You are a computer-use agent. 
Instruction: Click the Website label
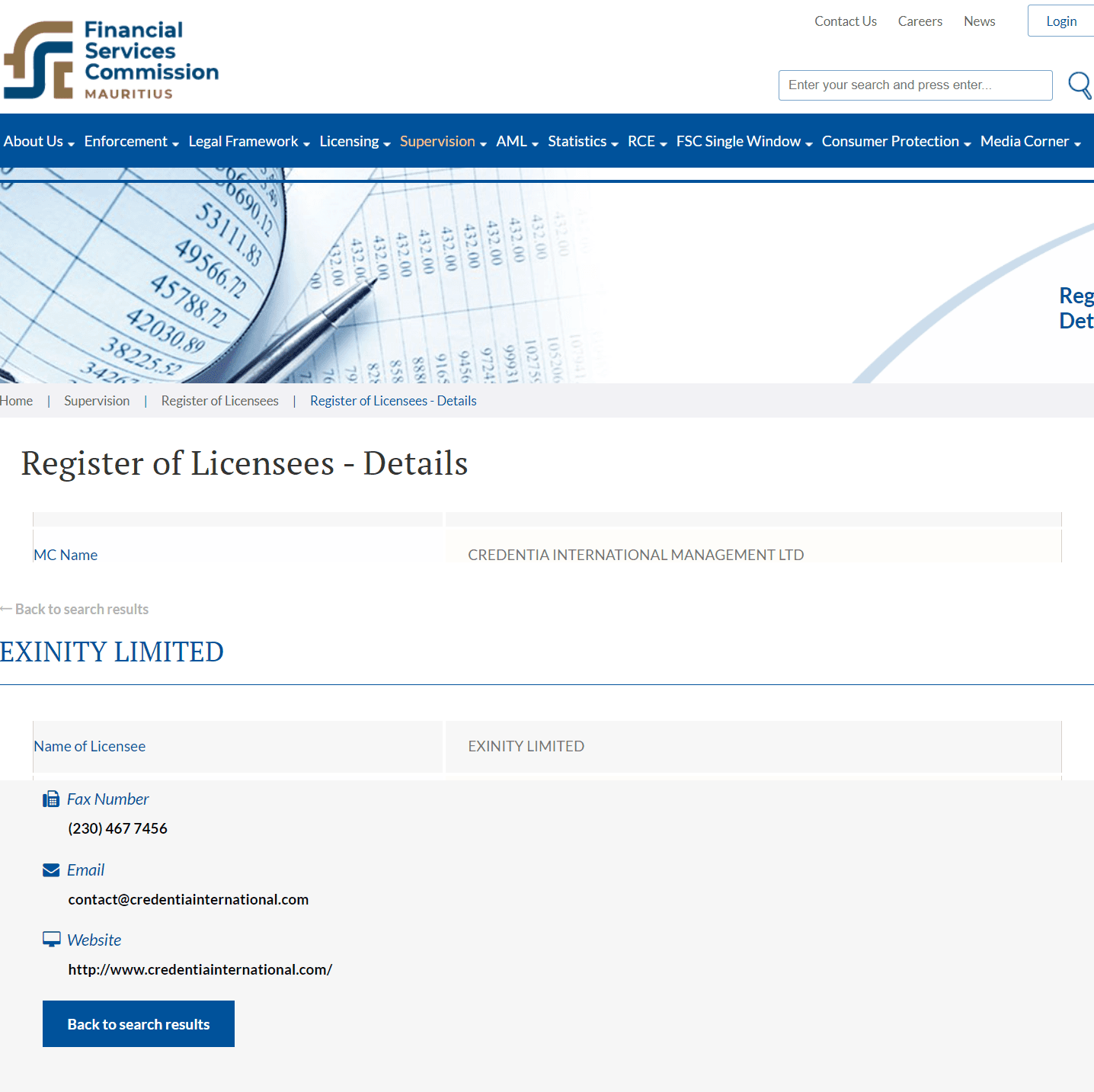point(94,940)
